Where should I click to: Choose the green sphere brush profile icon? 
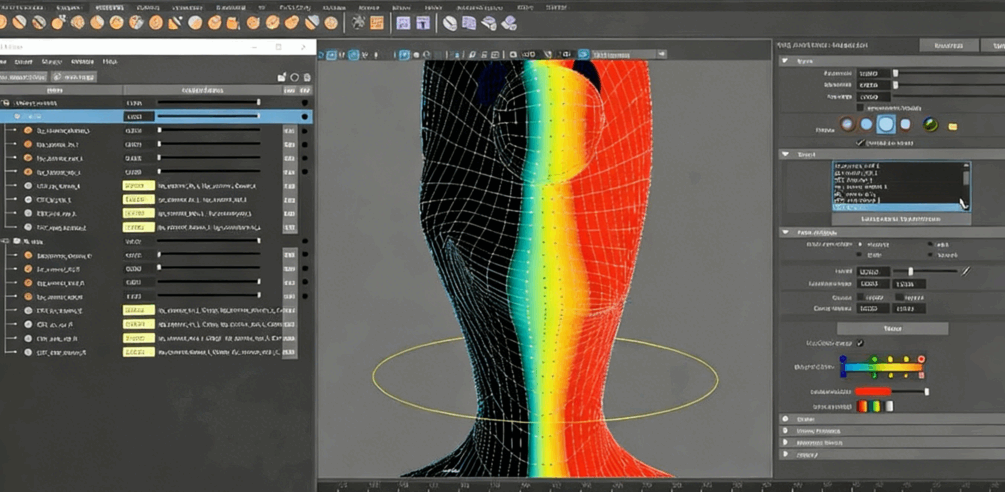931,125
